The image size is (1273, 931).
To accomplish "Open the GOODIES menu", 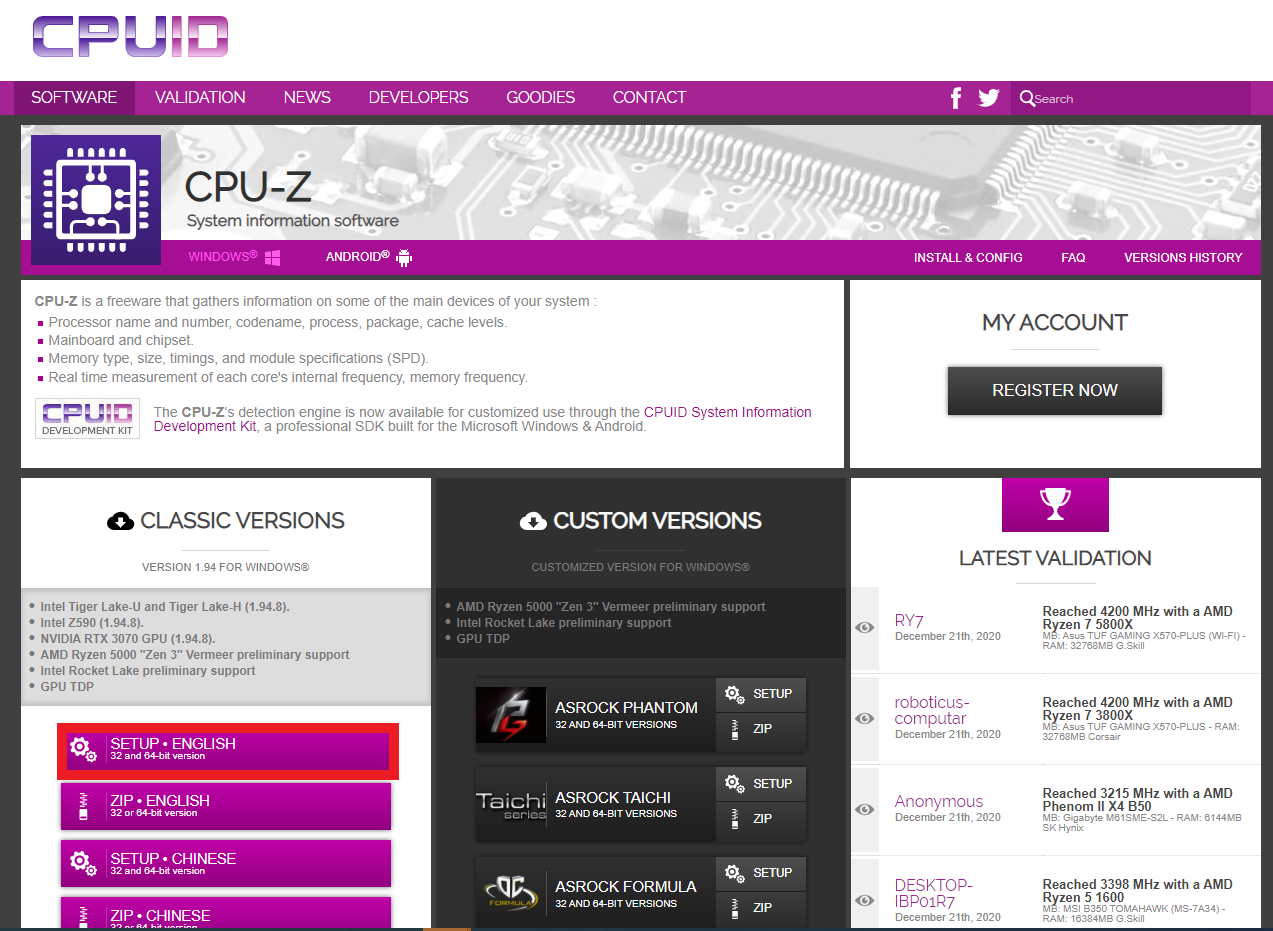I will click(540, 98).
